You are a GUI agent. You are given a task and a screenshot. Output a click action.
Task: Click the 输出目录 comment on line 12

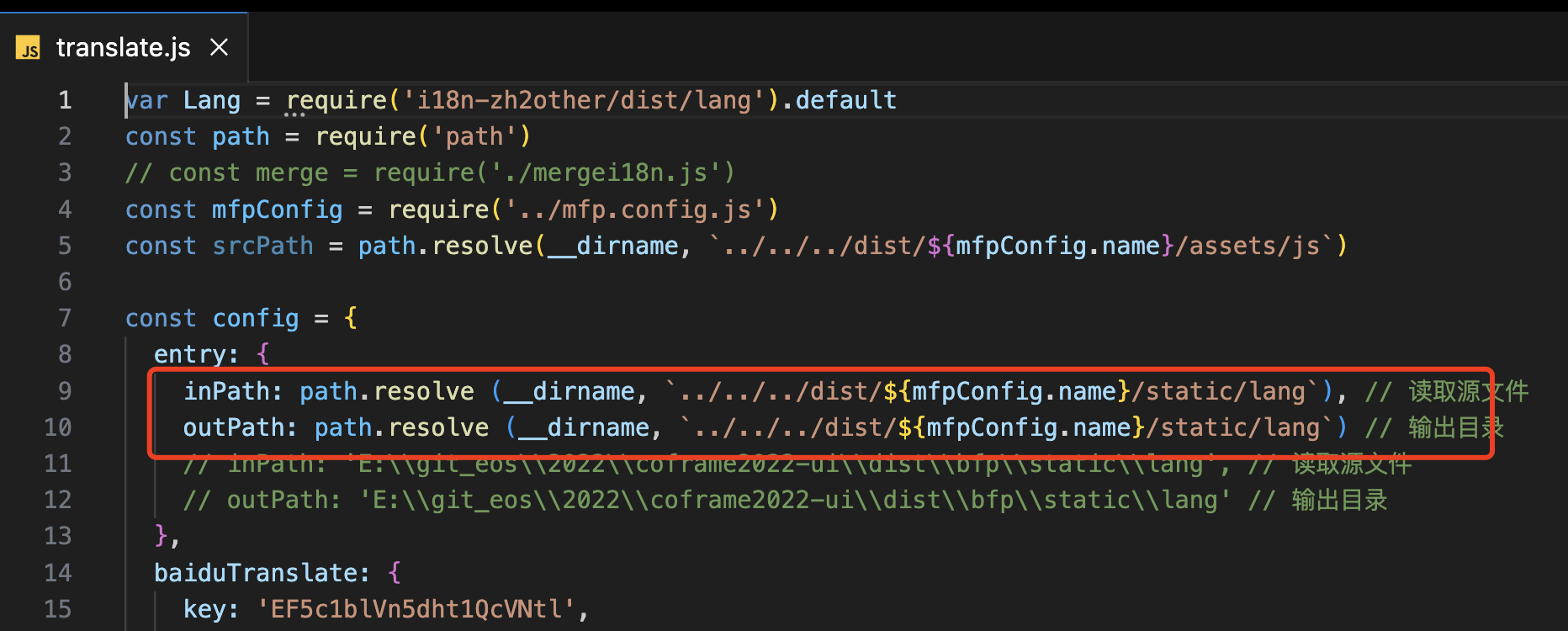pyautogui.click(x=1339, y=501)
